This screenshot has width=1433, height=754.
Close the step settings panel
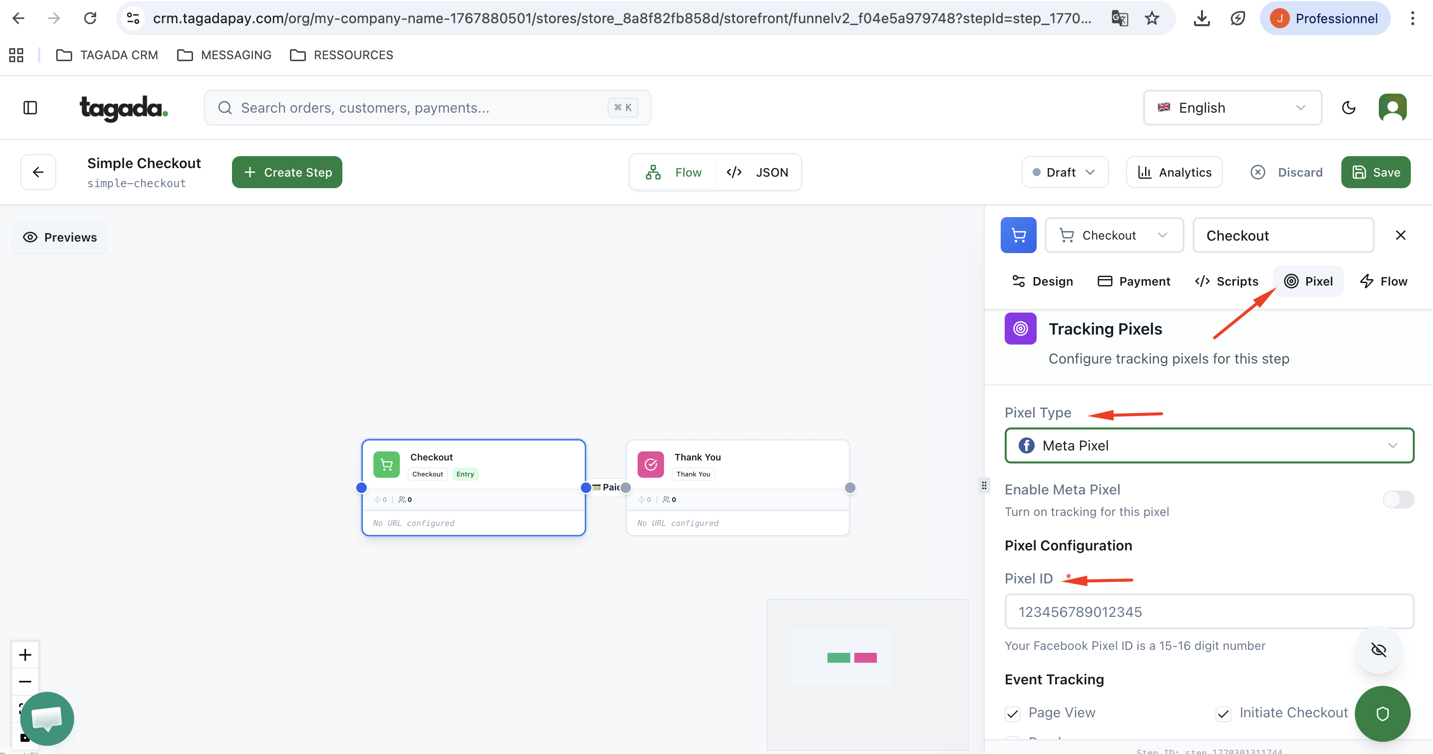[x=1400, y=235]
